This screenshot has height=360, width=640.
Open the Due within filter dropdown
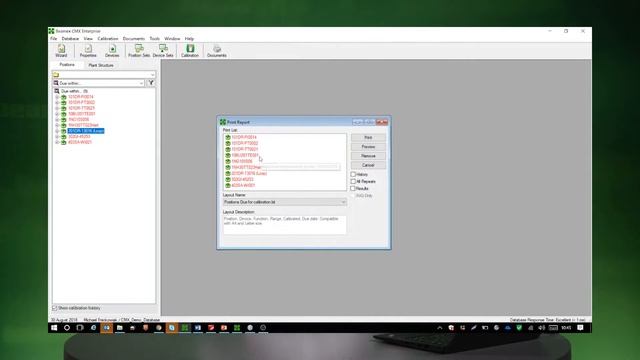pos(141,83)
